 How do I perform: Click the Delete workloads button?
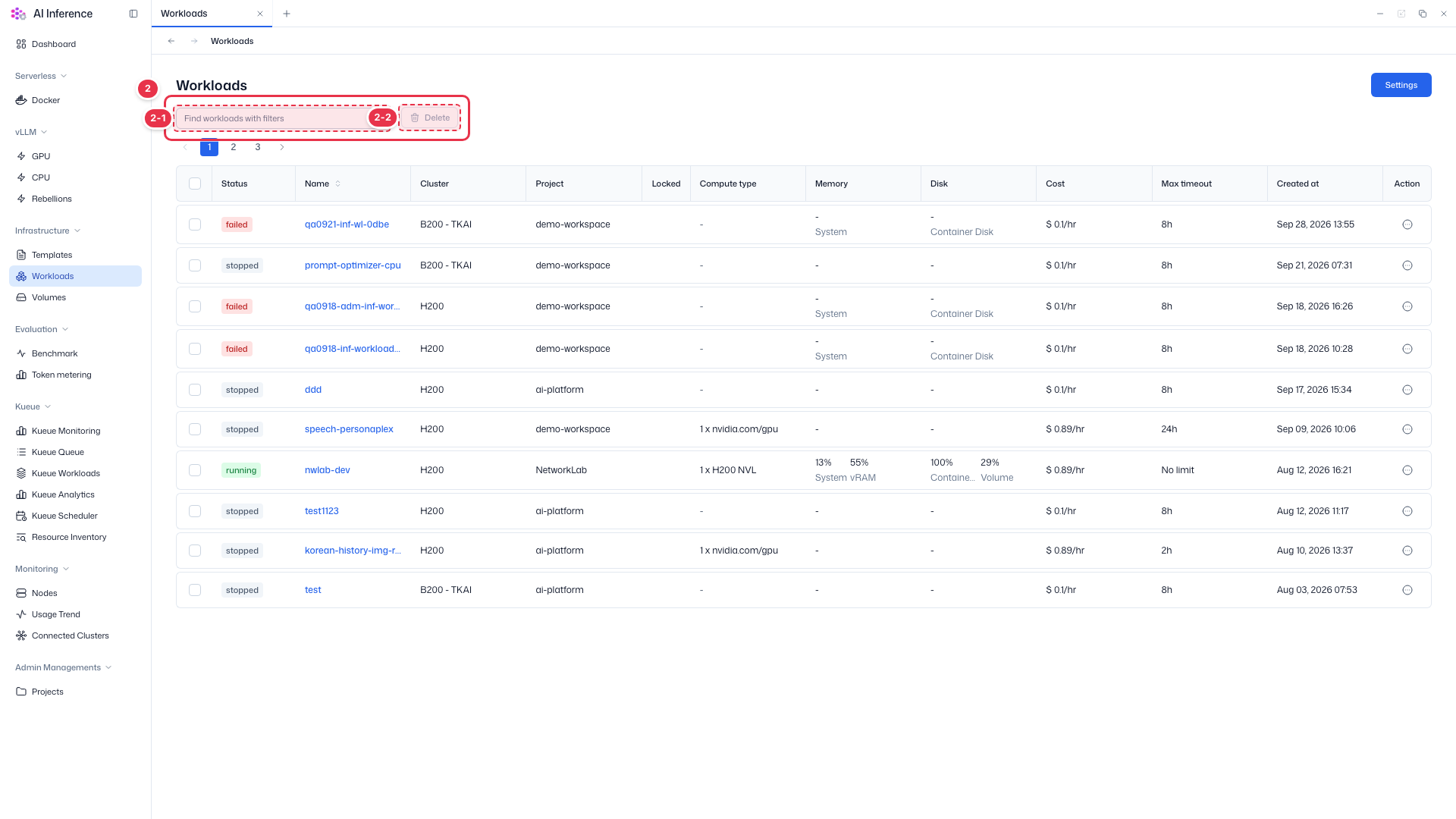(x=430, y=118)
